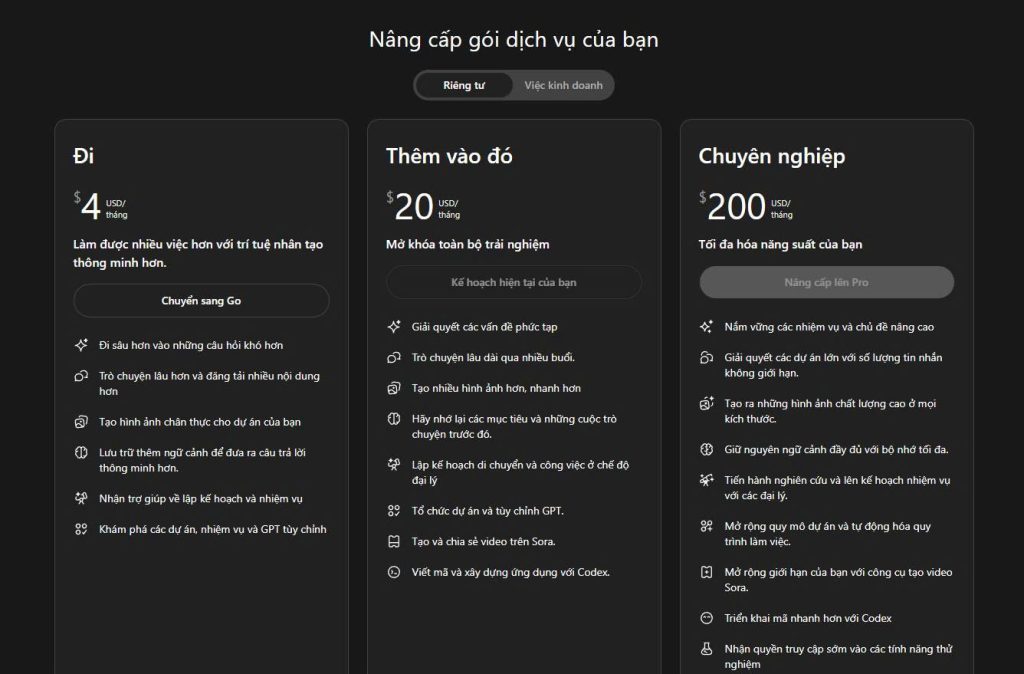Click the Codex icon beside "Triển khai mã nhanh hơn"
Viewport: 1024px width, 674px height.
pos(706,618)
